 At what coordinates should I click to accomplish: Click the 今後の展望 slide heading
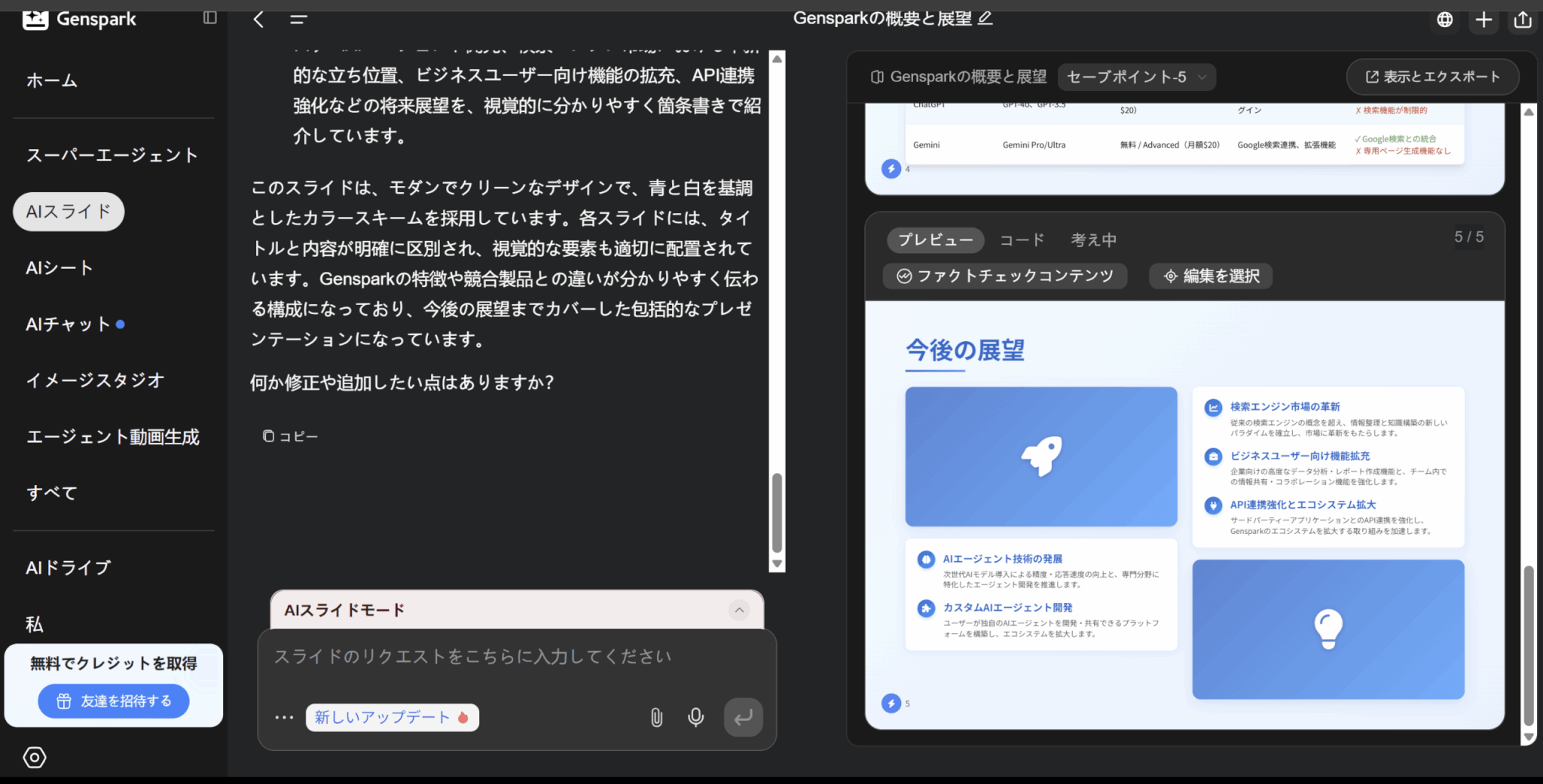click(x=965, y=350)
